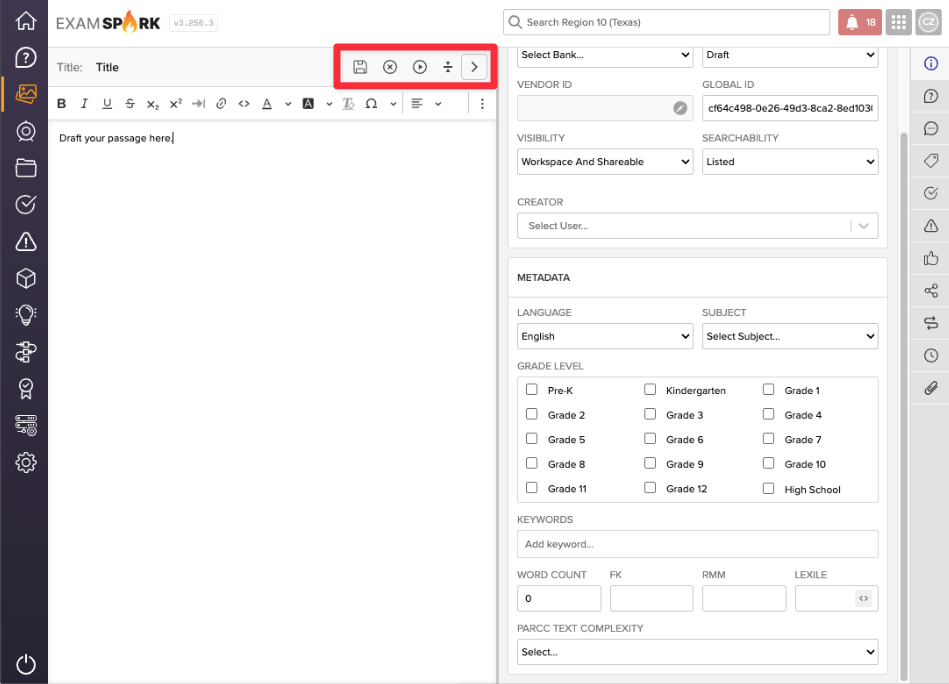
Task: Click the preview play icon
Action: pyautogui.click(x=419, y=67)
